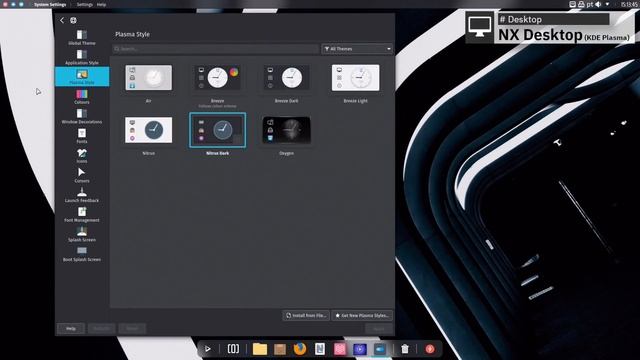Image resolution: width=640 pixels, height=360 pixels.
Task: Open Application Style in sidebar
Action: 82,57
